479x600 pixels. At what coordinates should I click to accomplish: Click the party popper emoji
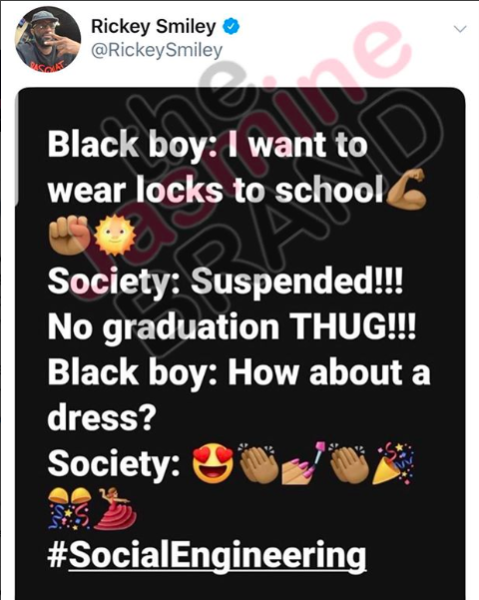[393, 463]
